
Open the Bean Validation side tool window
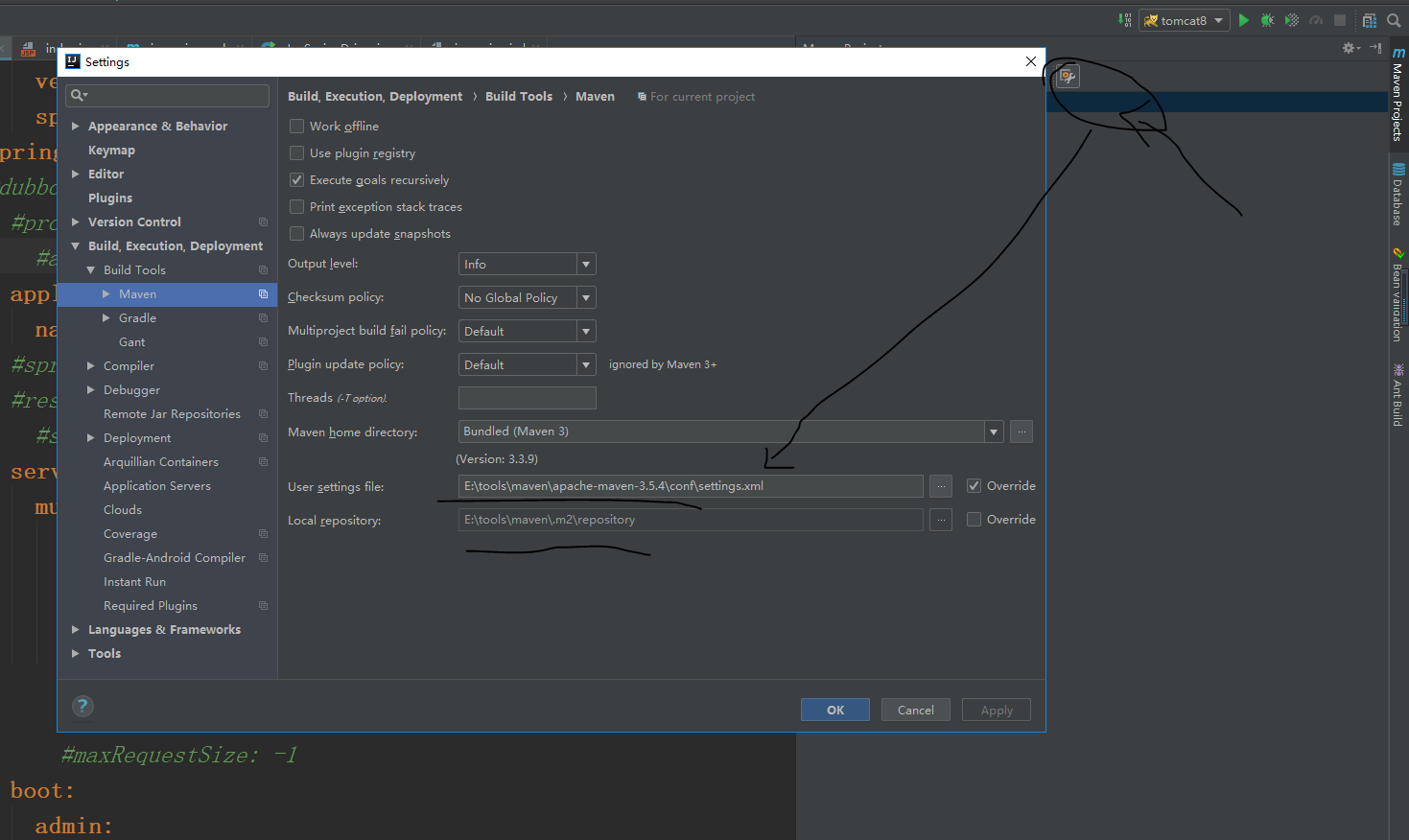coord(1398,294)
